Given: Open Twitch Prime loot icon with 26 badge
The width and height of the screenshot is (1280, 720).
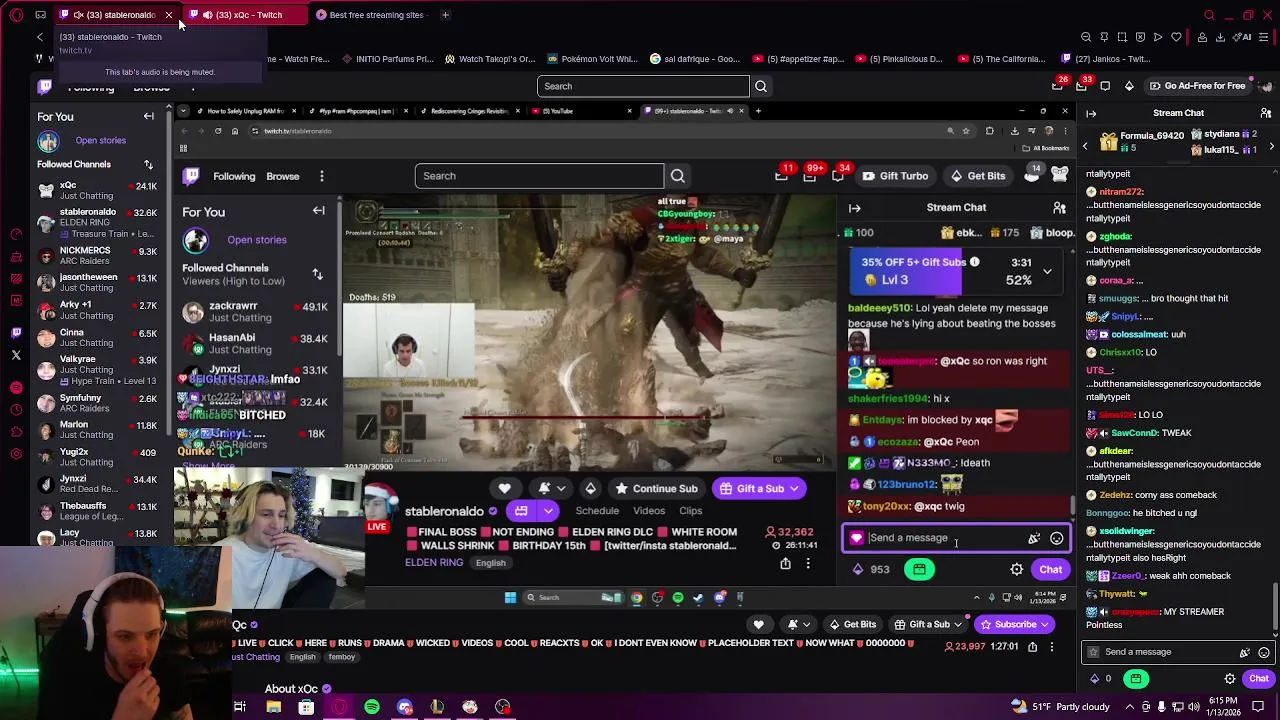Looking at the screenshot, I should point(1058,86).
